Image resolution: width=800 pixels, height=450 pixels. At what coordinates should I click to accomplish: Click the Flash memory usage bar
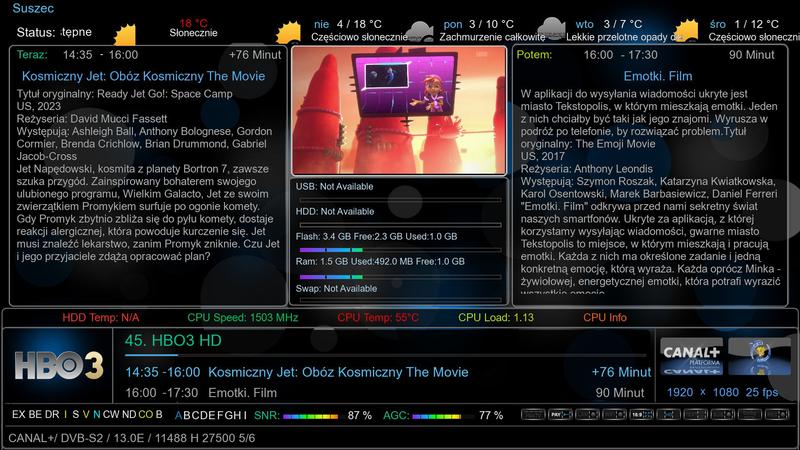coord(400,250)
